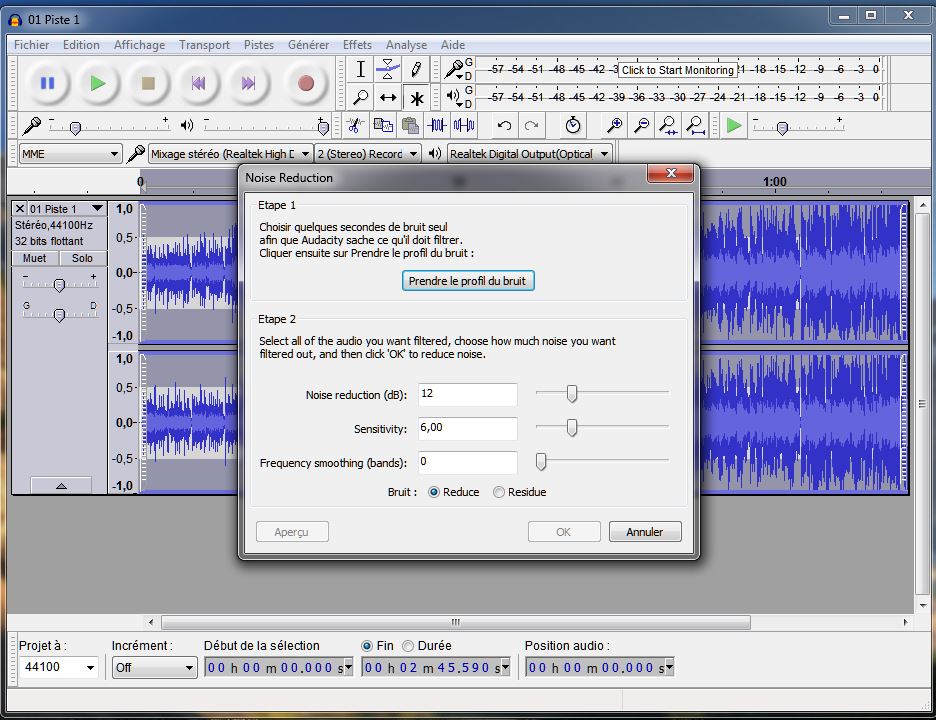This screenshot has height=720, width=936.
Task: Activate the Multi-tool asterisk icon
Action: click(x=416, y=98)
